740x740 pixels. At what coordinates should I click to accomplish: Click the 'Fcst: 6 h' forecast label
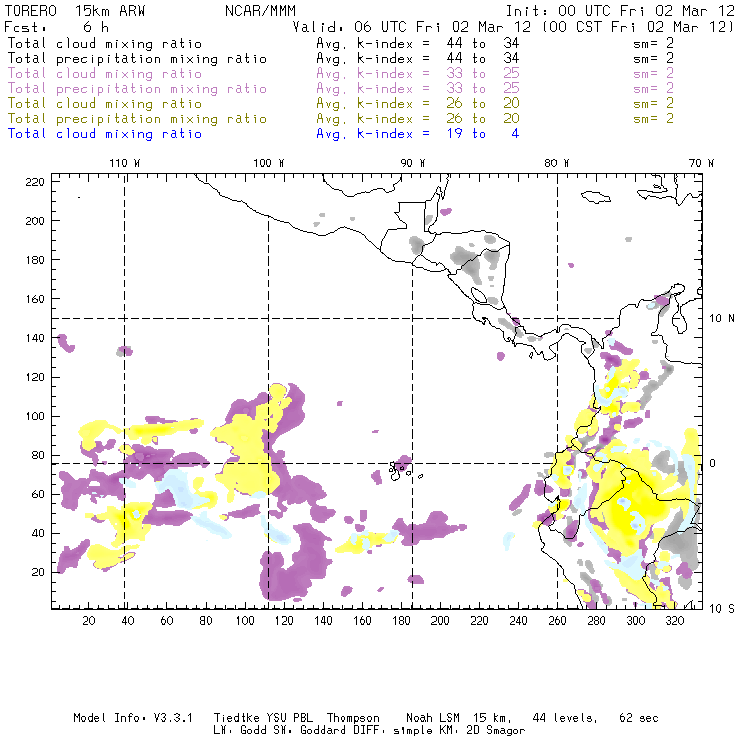coord(56,27)
